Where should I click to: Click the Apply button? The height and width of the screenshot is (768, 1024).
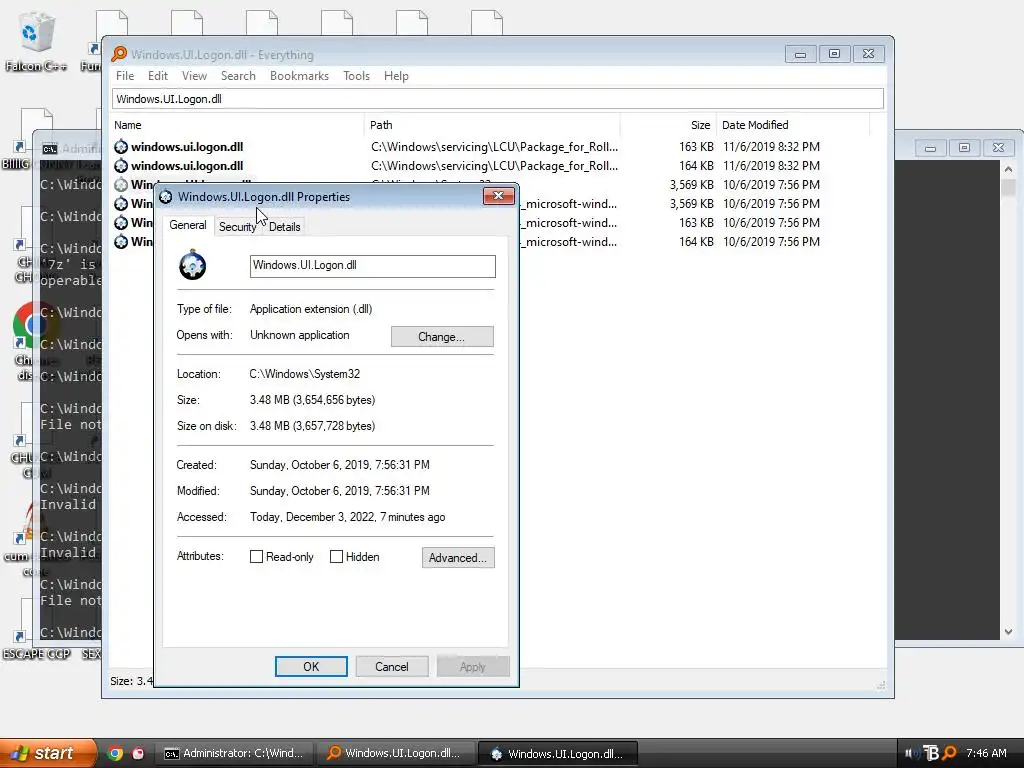pyautogui.click(x=473, y=666)
